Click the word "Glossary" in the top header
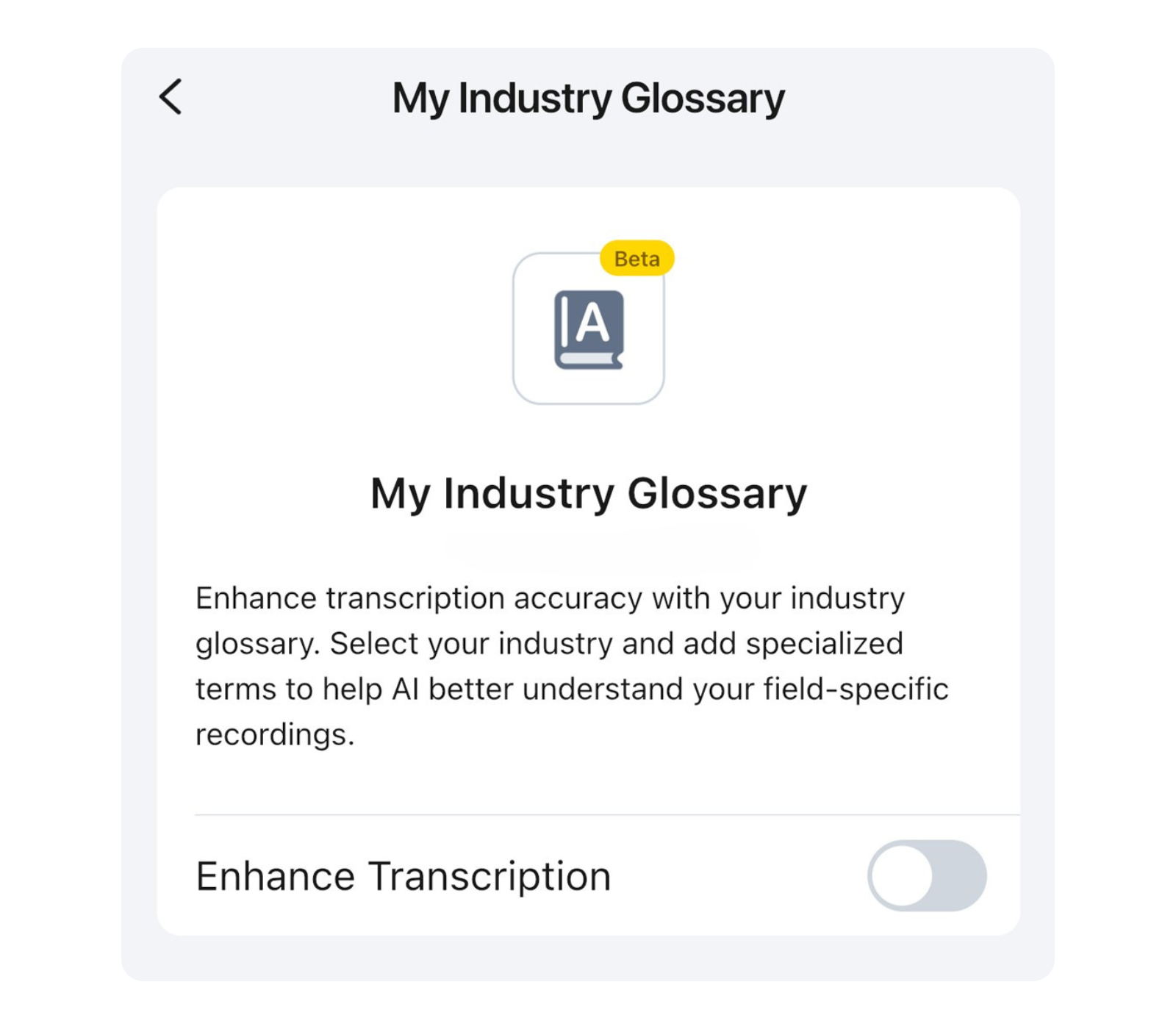Image resolution: width=1176 pixels, height=1029 pixels. pyautogui.click(x=703, y=98)
